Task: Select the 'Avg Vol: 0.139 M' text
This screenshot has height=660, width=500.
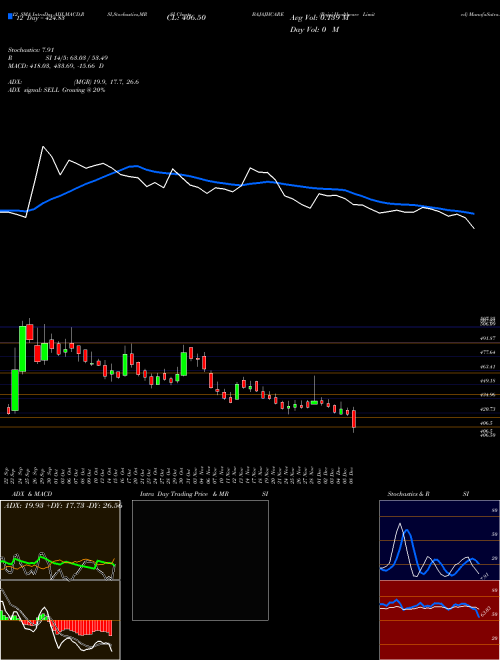Action: tap(319, 18)
